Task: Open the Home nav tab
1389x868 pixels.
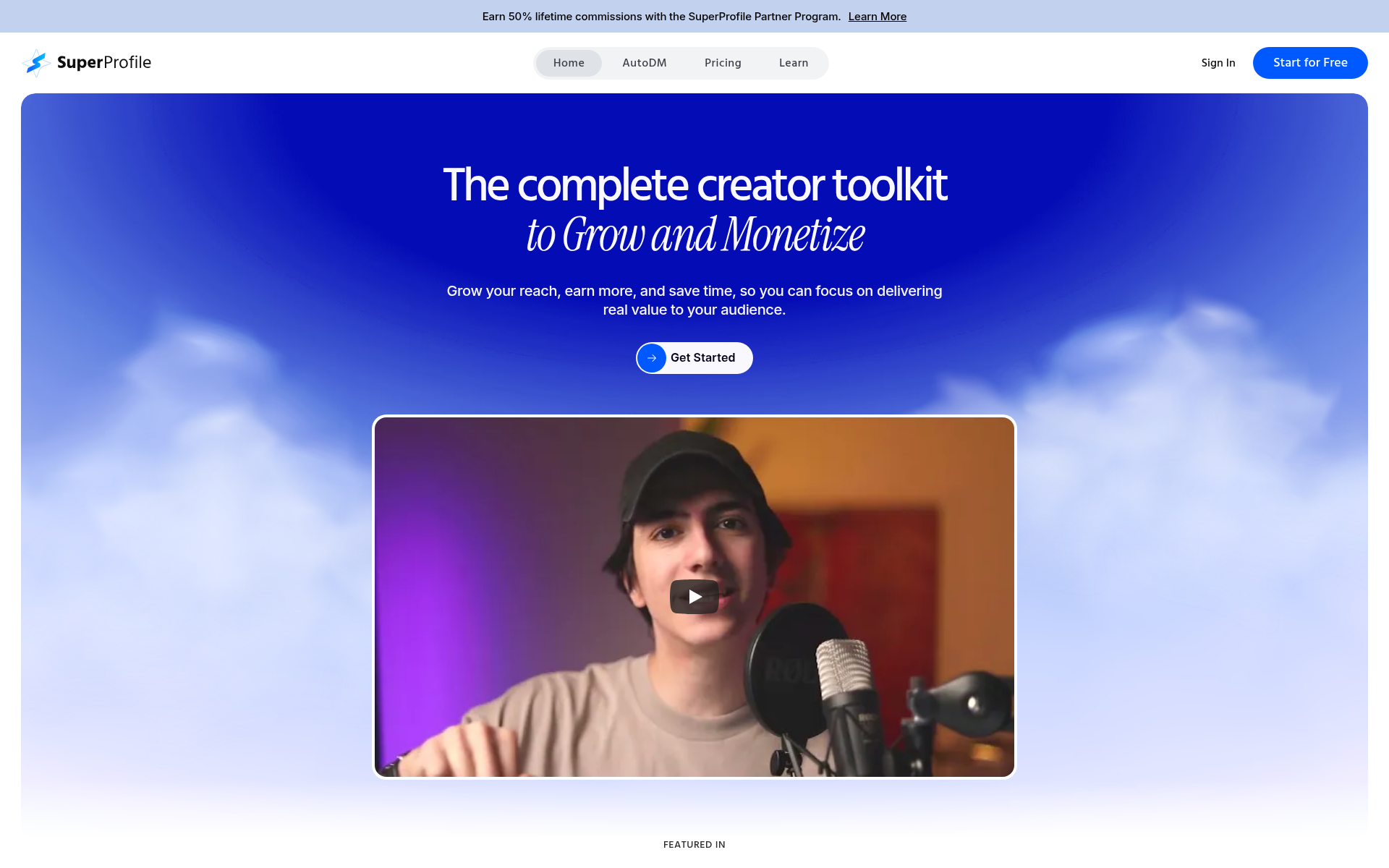Action: click(x=569, y=63)
